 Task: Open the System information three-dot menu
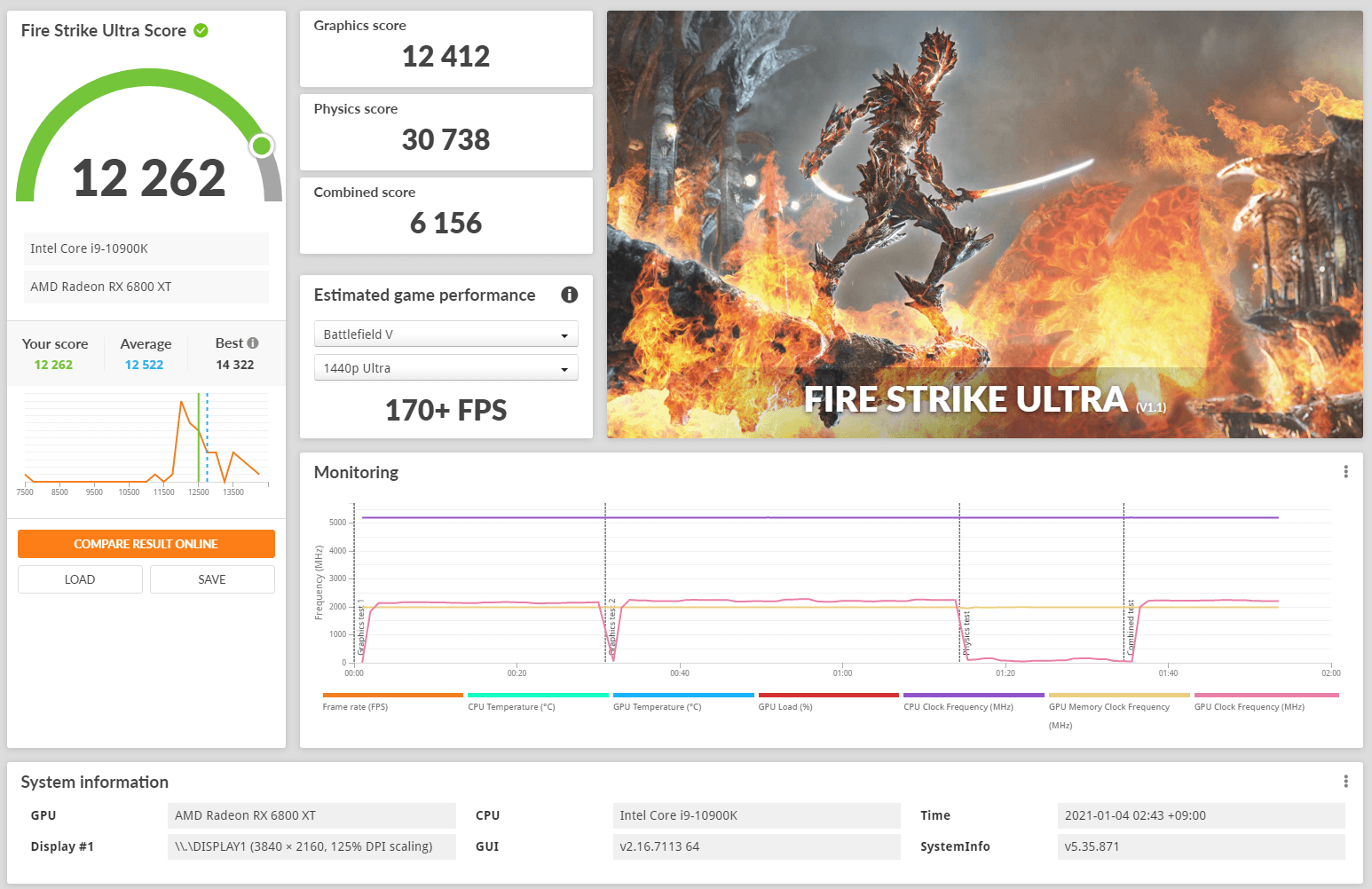(x=1345, y=782)
